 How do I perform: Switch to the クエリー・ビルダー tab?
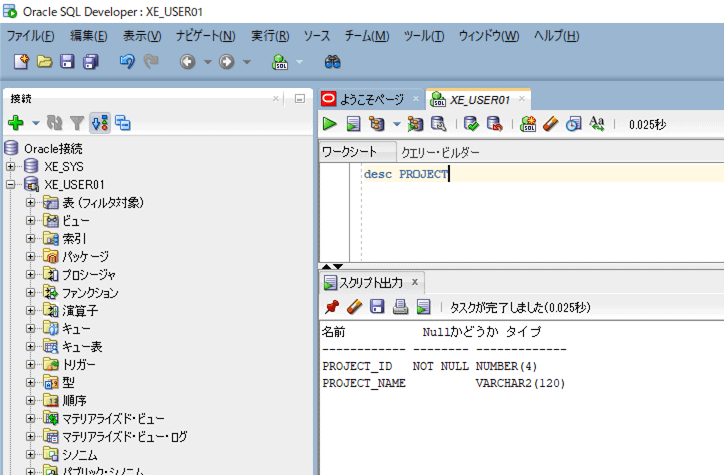(440, 152)
